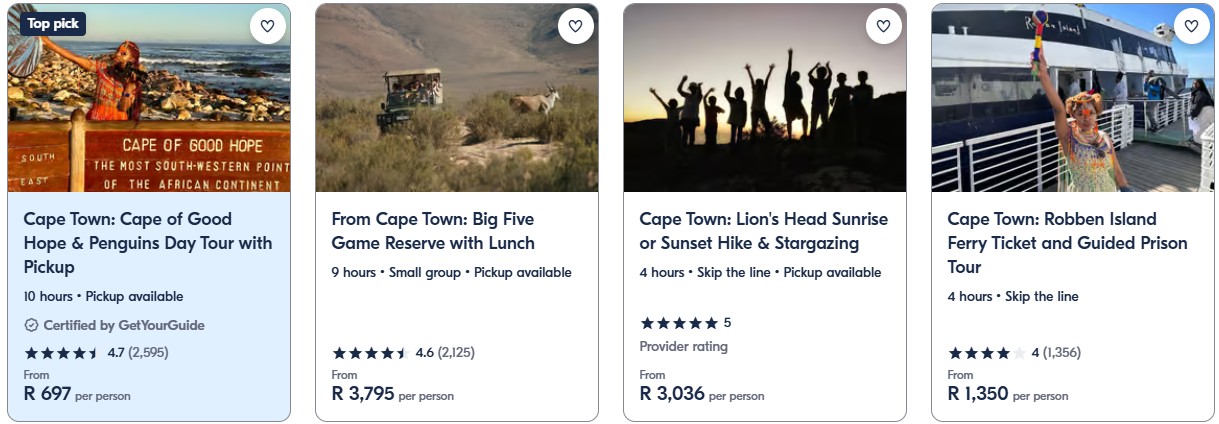Save Cape of Good Hope tour to wishlist

[x=267, y=26]
